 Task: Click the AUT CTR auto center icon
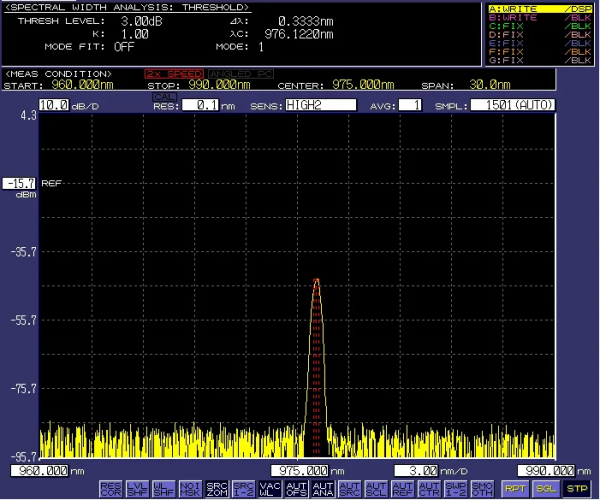point(430,488)
